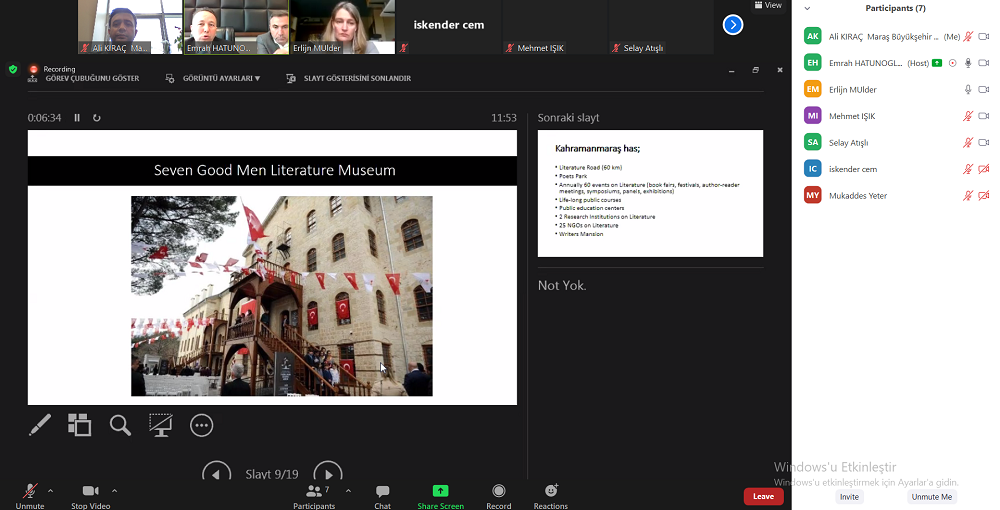Screen dimensions: 1000x510
Task: Open Görüntü Ayarları dropdown
Action: coord(214,78)
